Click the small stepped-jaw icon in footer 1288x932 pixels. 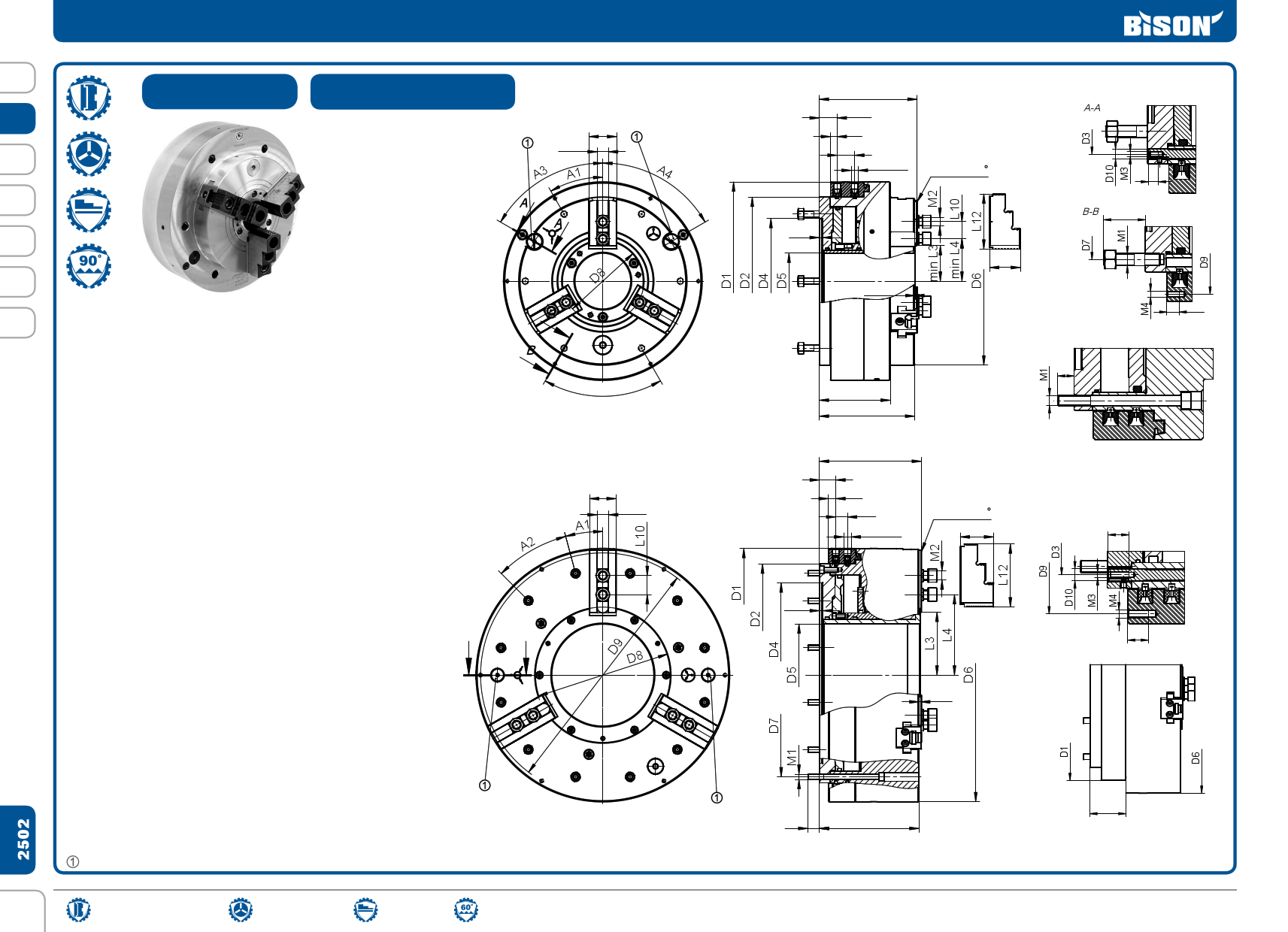click(365, 909)
